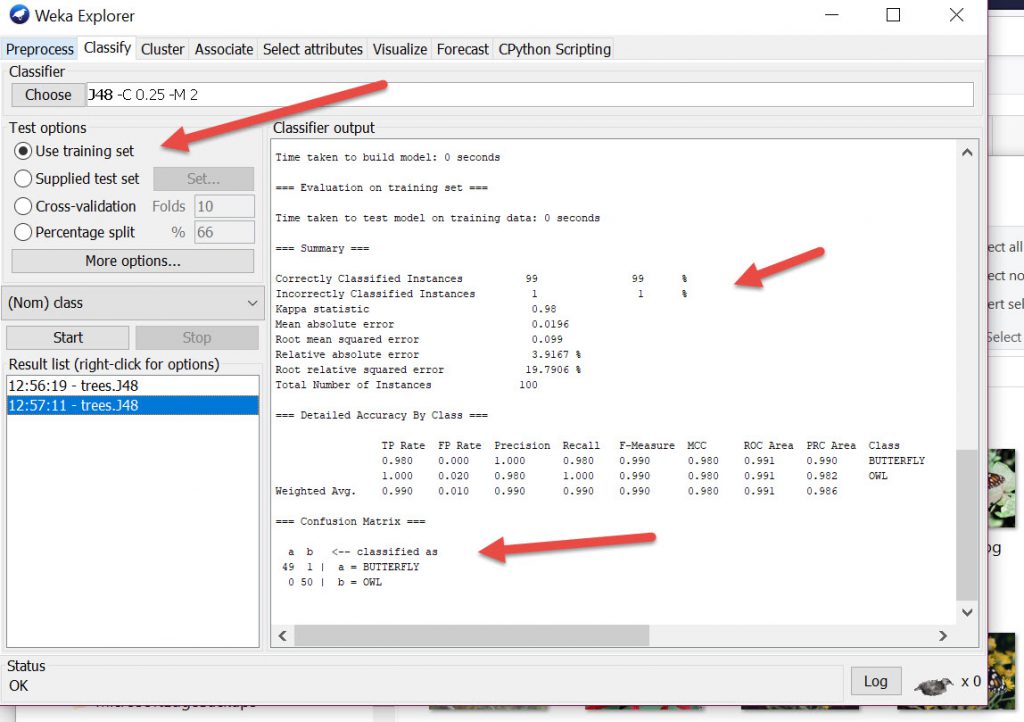
Task: Click the Weka bird logo icon
Action: point(19,16)
